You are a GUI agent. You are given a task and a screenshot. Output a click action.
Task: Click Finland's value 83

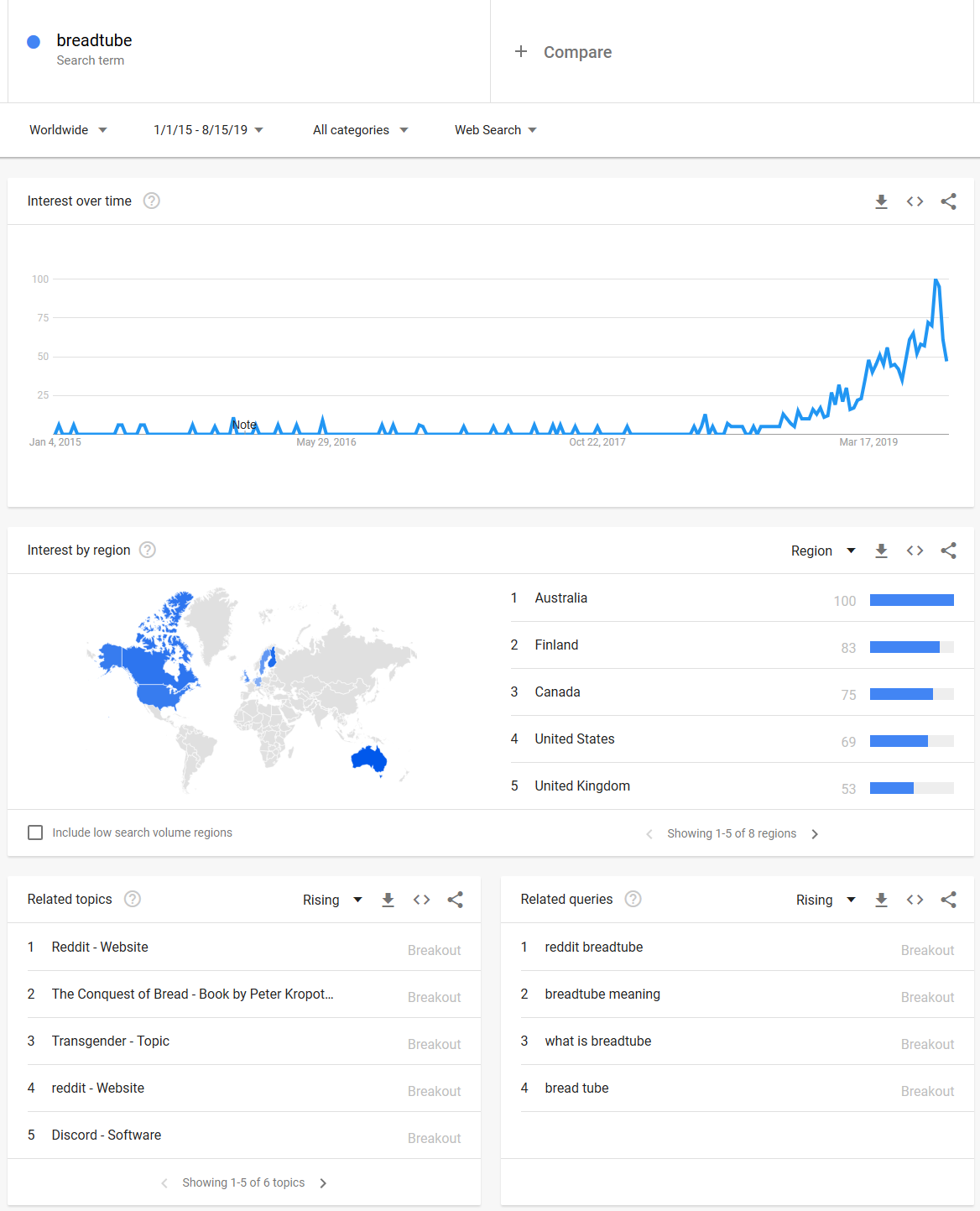[x=848, y=648]
